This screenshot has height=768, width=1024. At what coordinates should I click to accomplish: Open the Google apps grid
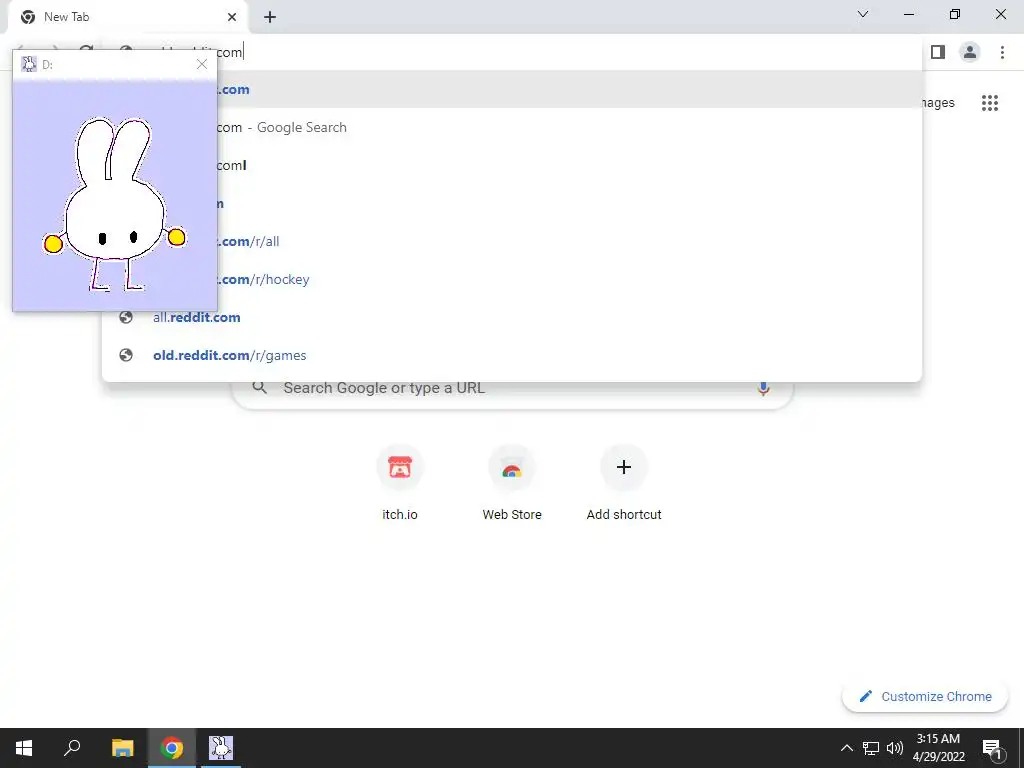click(x=989, y=103)
